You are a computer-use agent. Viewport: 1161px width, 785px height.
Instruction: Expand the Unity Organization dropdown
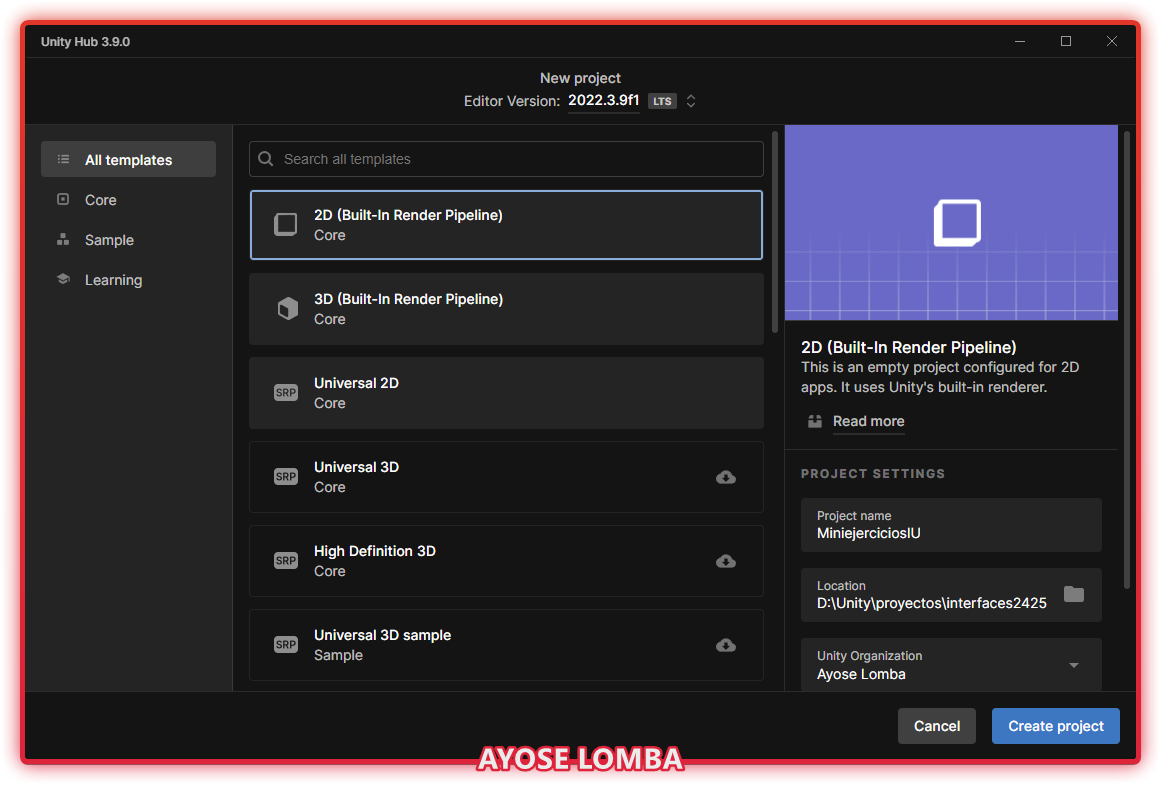click(x=1073, y=665)
